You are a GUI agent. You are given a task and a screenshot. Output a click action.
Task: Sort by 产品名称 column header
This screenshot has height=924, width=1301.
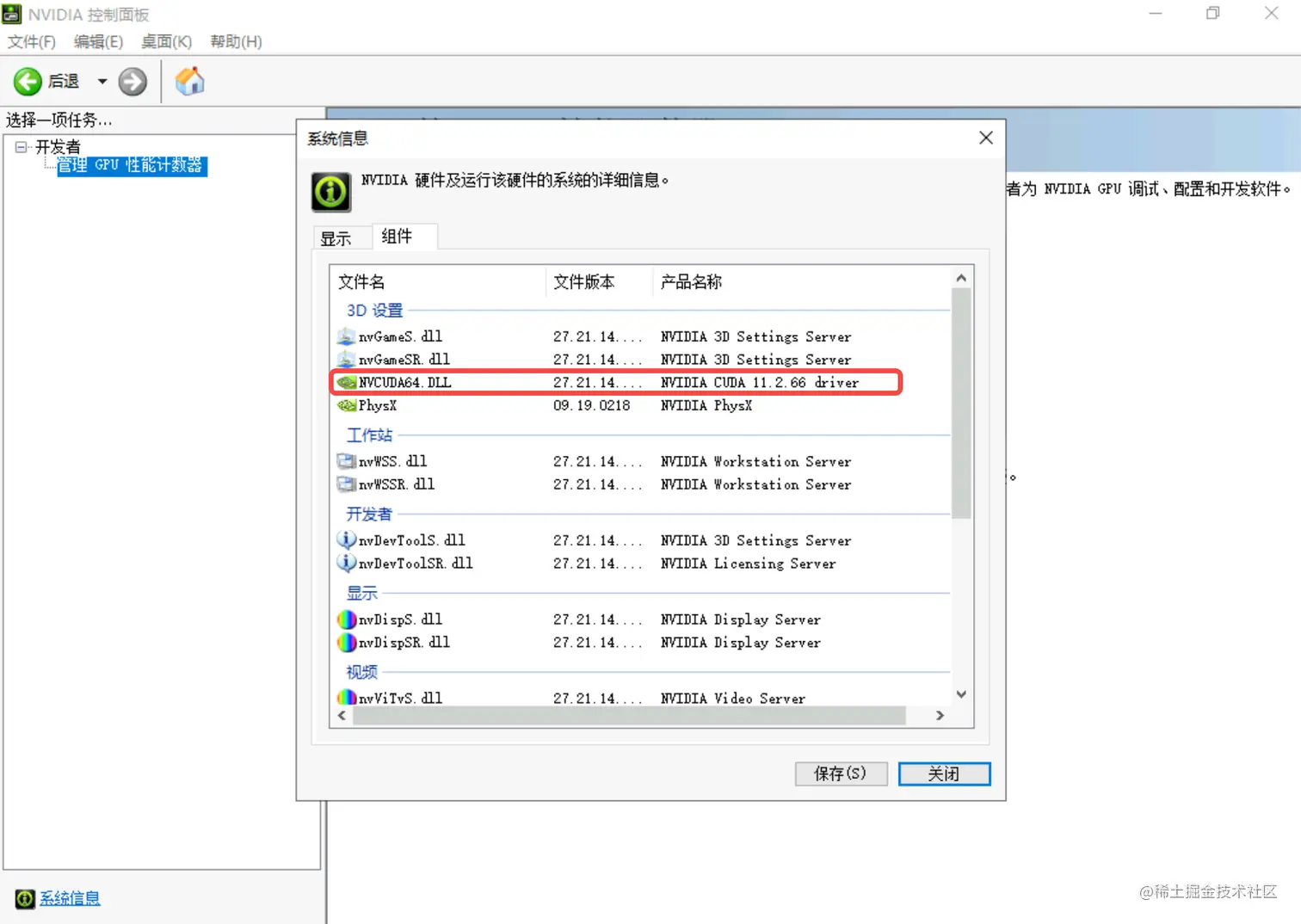pos(802,281)
